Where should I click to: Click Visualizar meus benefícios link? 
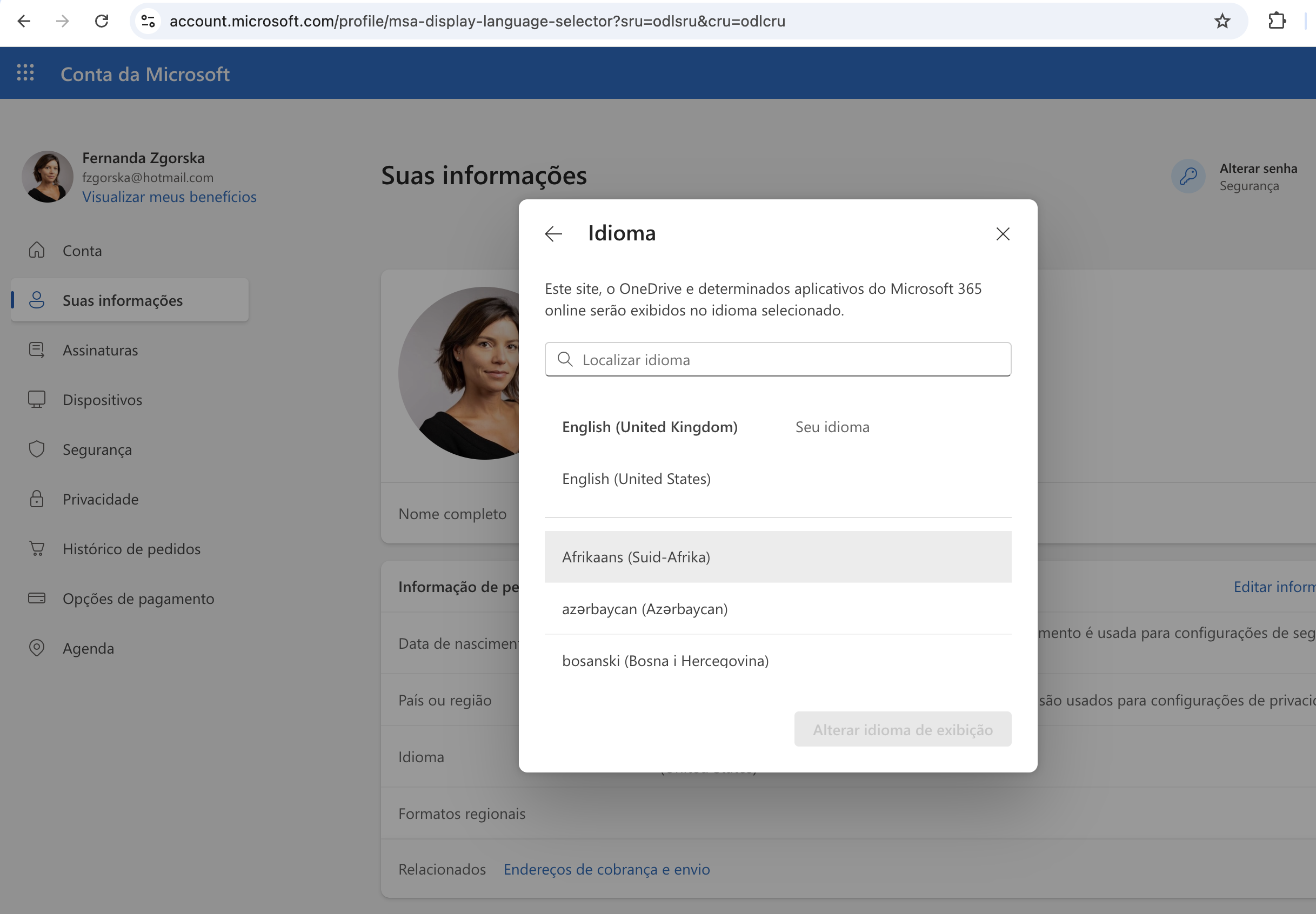tap(169, 197)
